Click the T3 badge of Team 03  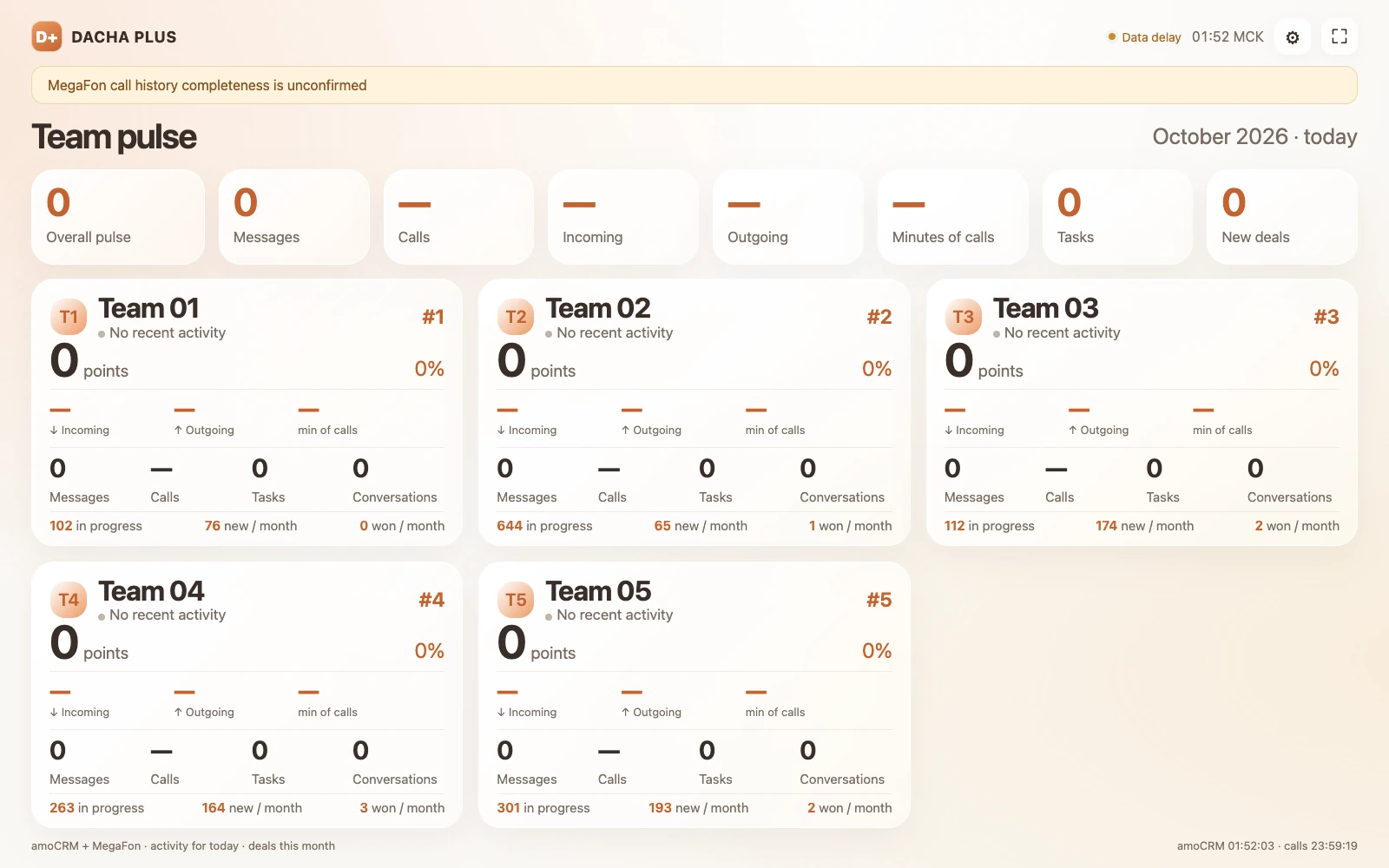click(964, 317)
